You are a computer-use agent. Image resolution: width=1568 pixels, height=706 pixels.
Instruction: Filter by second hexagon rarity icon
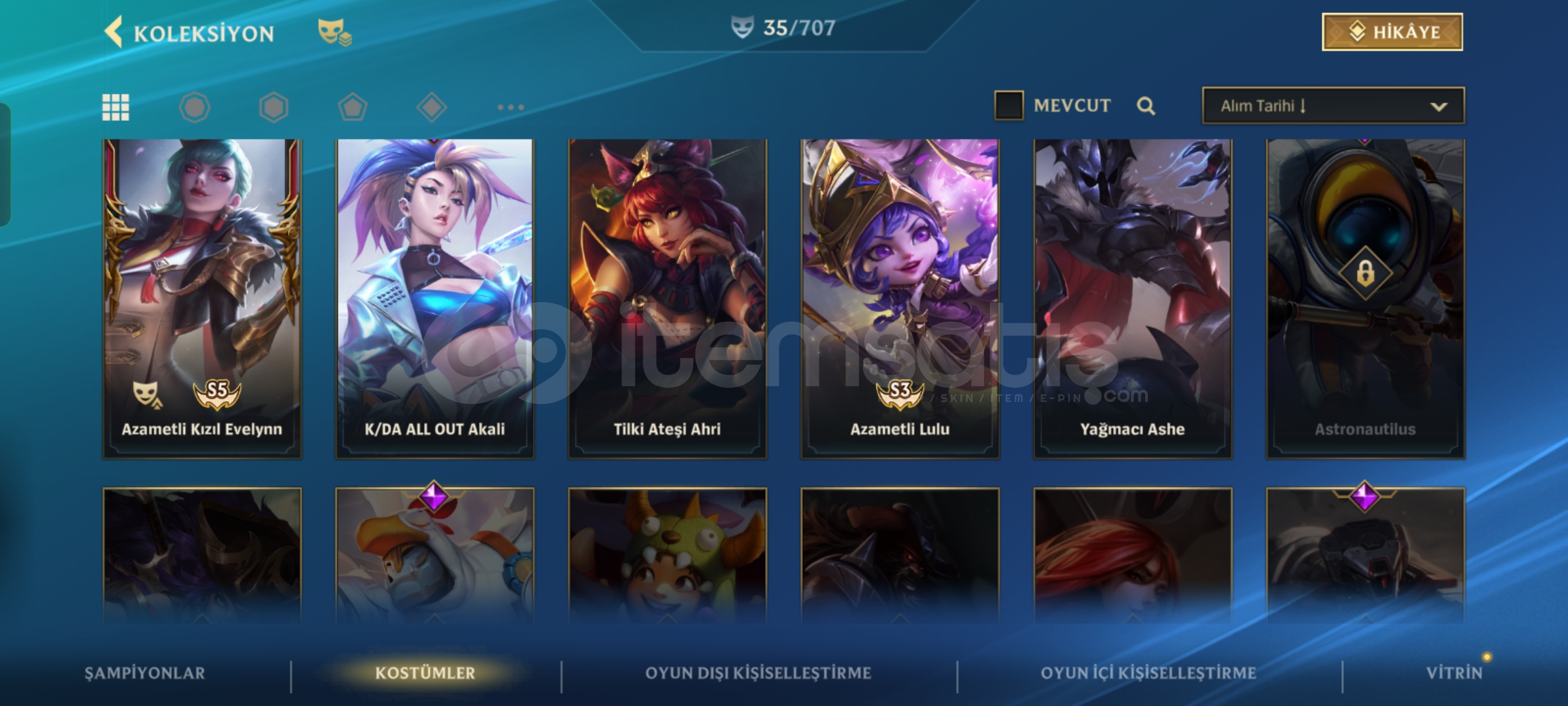pyautogui.click(x=274, y=107)
